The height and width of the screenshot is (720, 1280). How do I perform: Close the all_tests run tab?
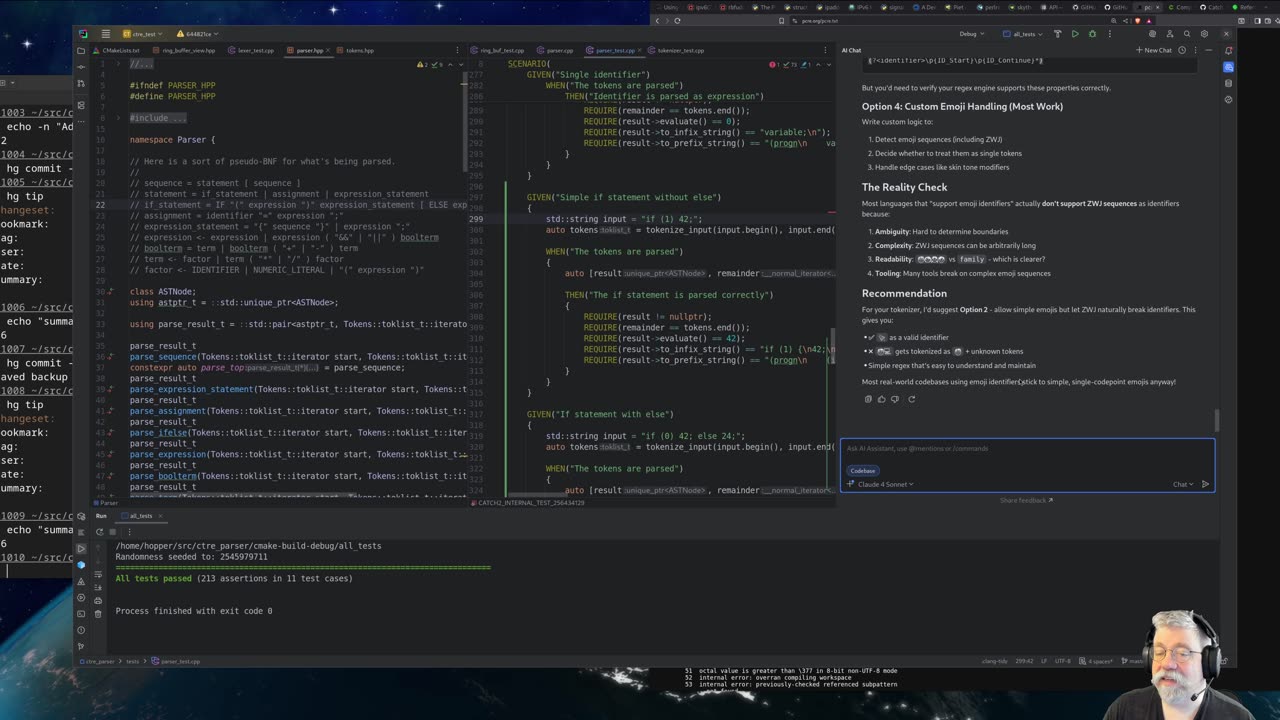pyautogui.click(x=160, y=516)
